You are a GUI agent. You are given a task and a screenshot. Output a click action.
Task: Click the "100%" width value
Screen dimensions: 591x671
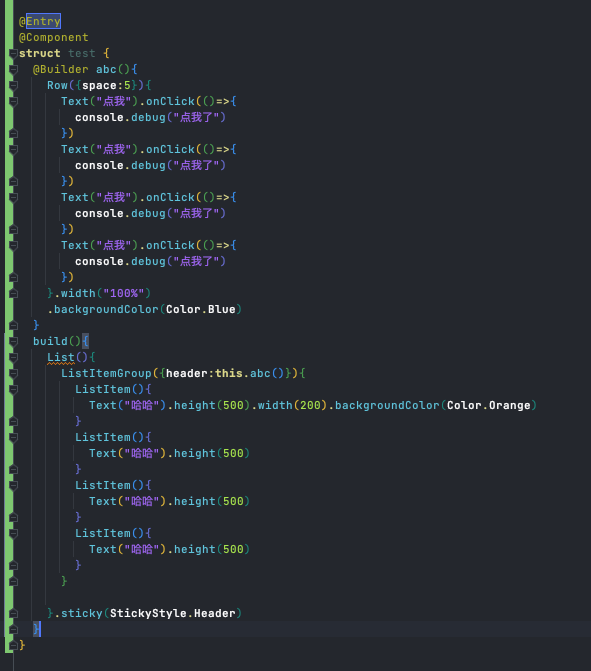124,294
